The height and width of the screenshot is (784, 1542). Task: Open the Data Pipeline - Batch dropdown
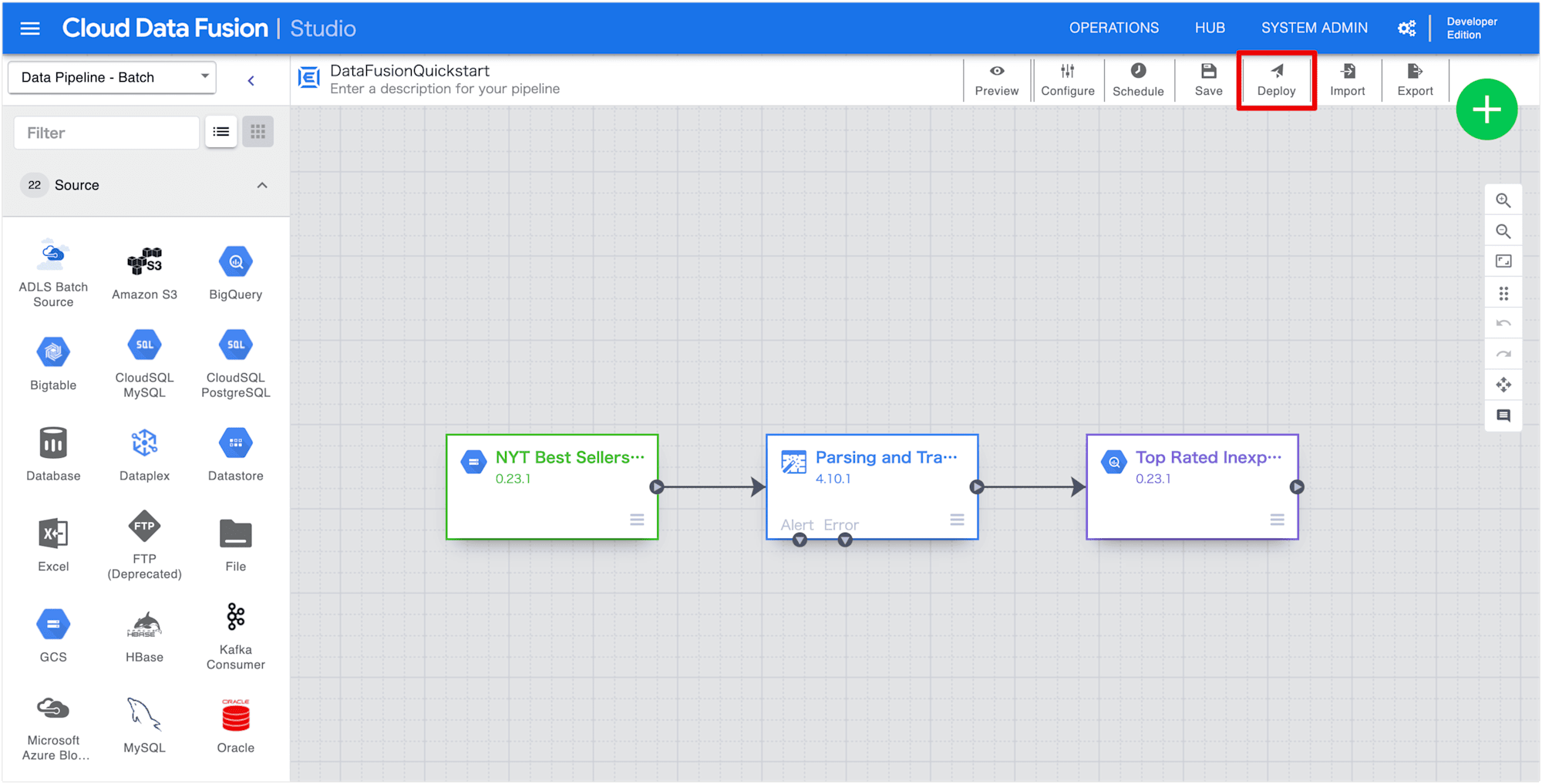coord(113,77)
